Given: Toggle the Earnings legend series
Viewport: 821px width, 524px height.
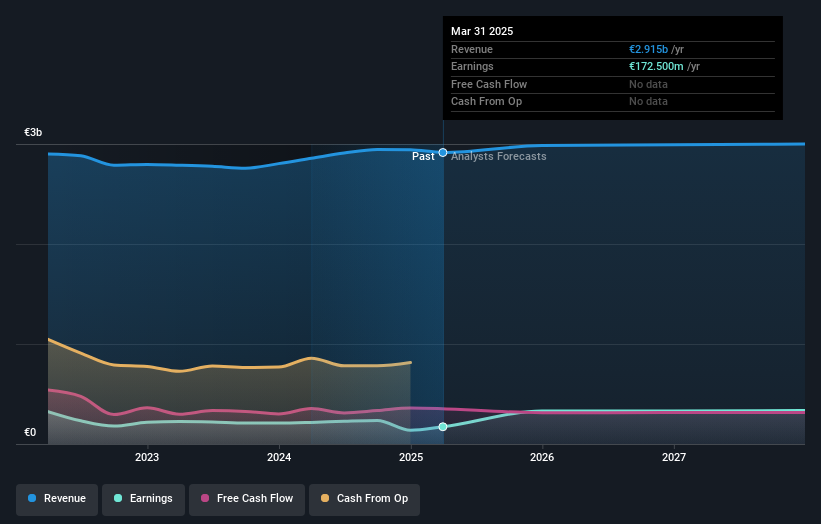Looking at the screenshot, I should (x=143, y=499).
